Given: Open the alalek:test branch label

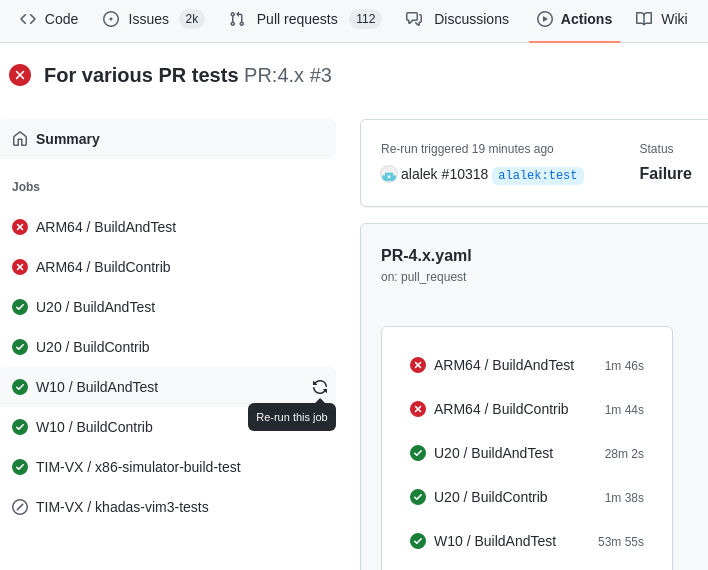Looking at the screenshot, I should click(x=537, y=175).
